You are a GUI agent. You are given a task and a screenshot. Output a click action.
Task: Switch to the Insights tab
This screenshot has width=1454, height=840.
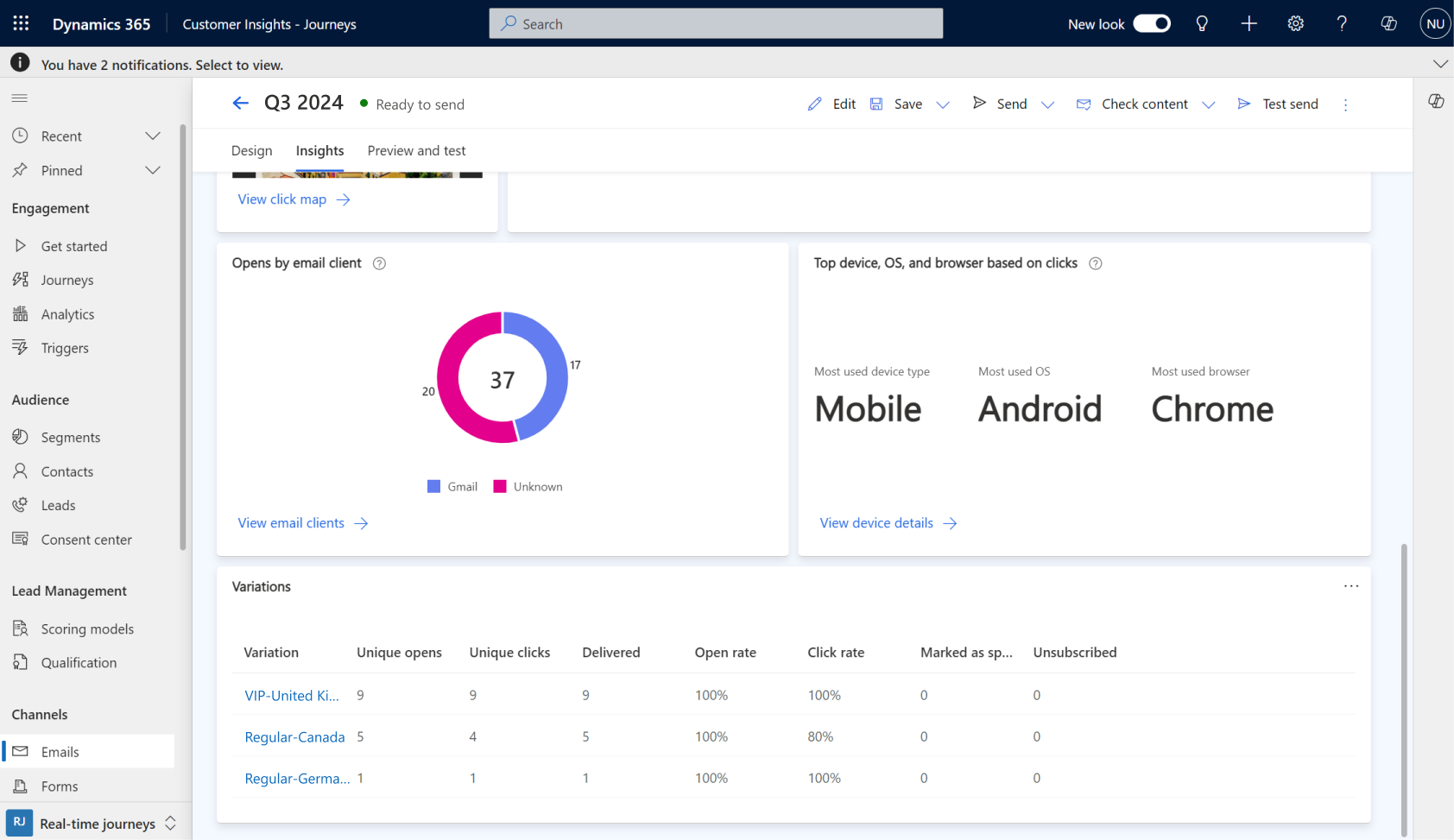pos(319,150)
